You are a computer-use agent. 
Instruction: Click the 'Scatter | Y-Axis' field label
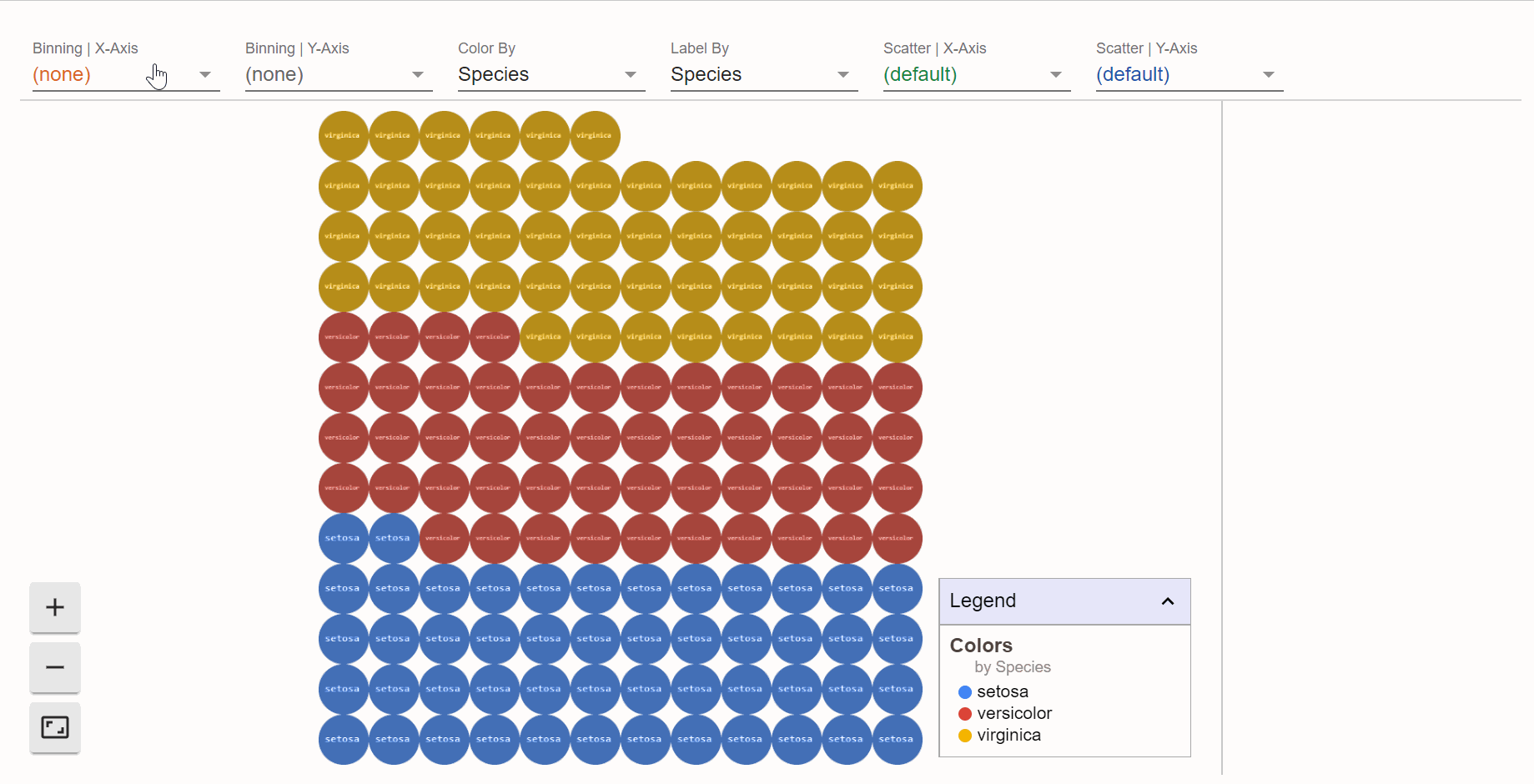[x=1147, y=48]
